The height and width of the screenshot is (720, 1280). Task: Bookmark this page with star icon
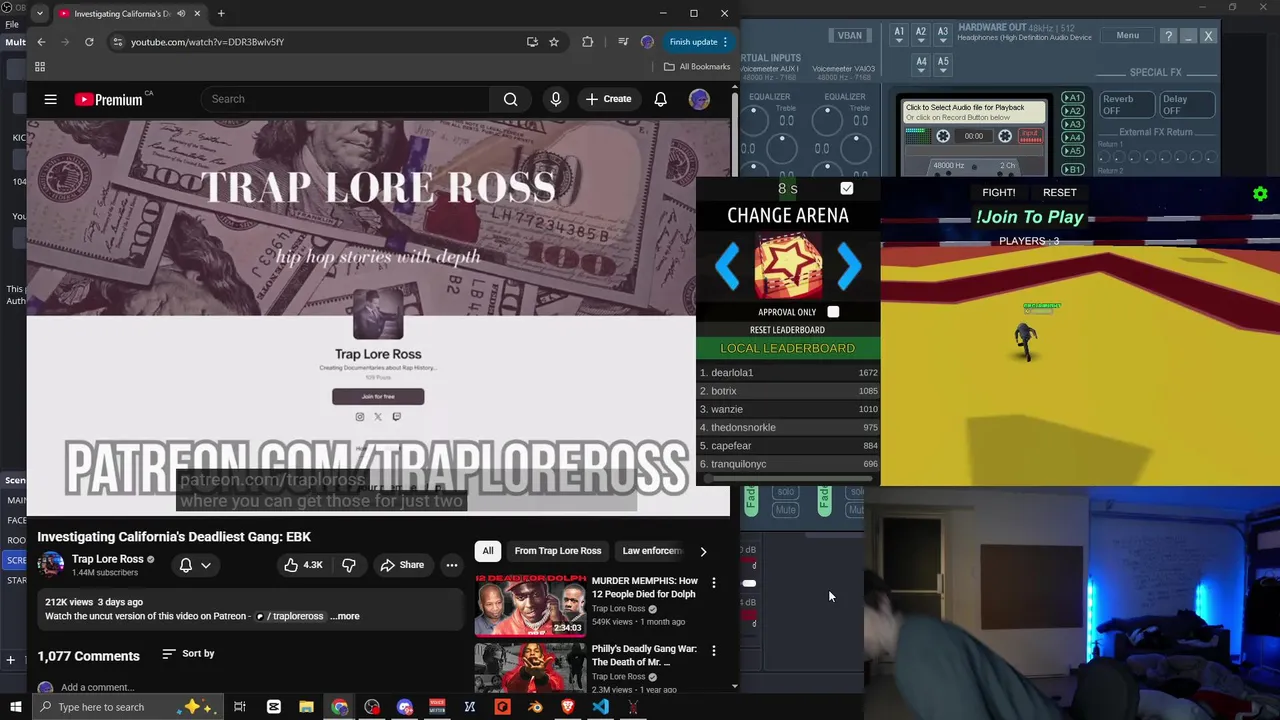pos(554,42)
